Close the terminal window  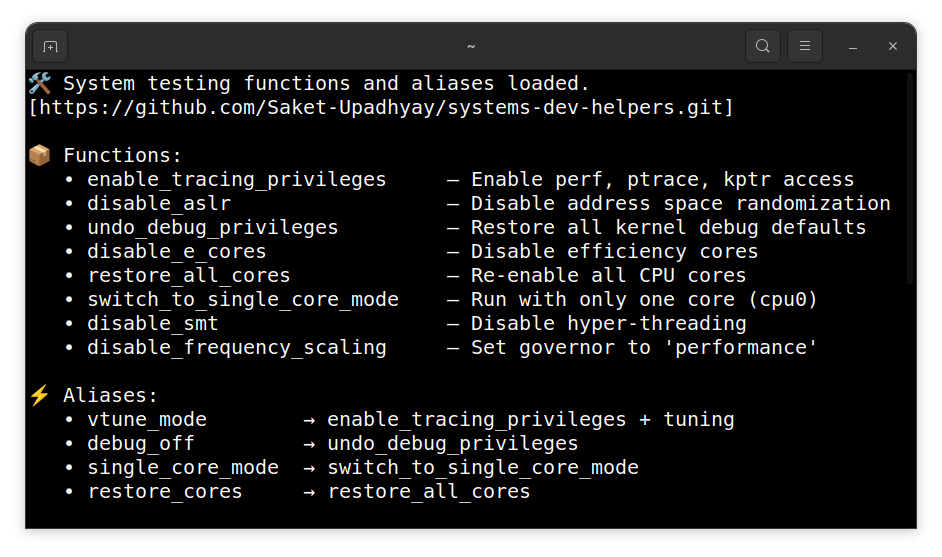tap(893, 46)
